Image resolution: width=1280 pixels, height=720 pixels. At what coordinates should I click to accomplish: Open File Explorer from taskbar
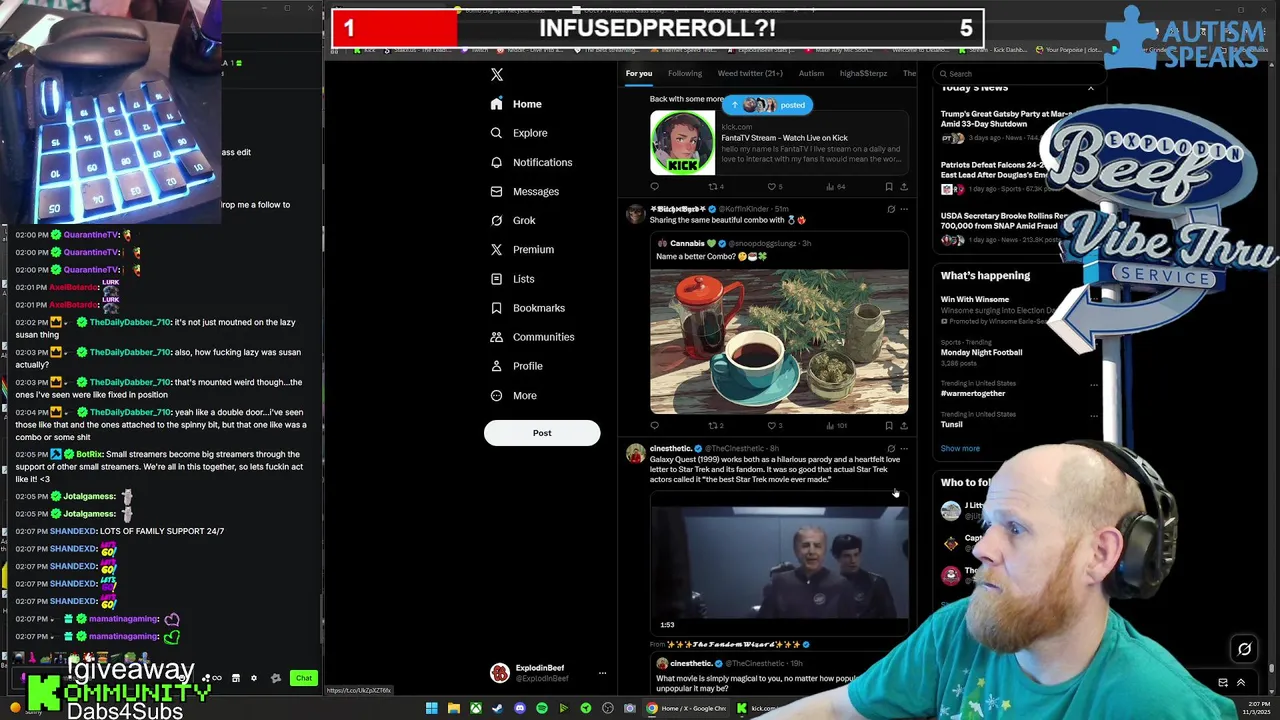tap(454, 708)
